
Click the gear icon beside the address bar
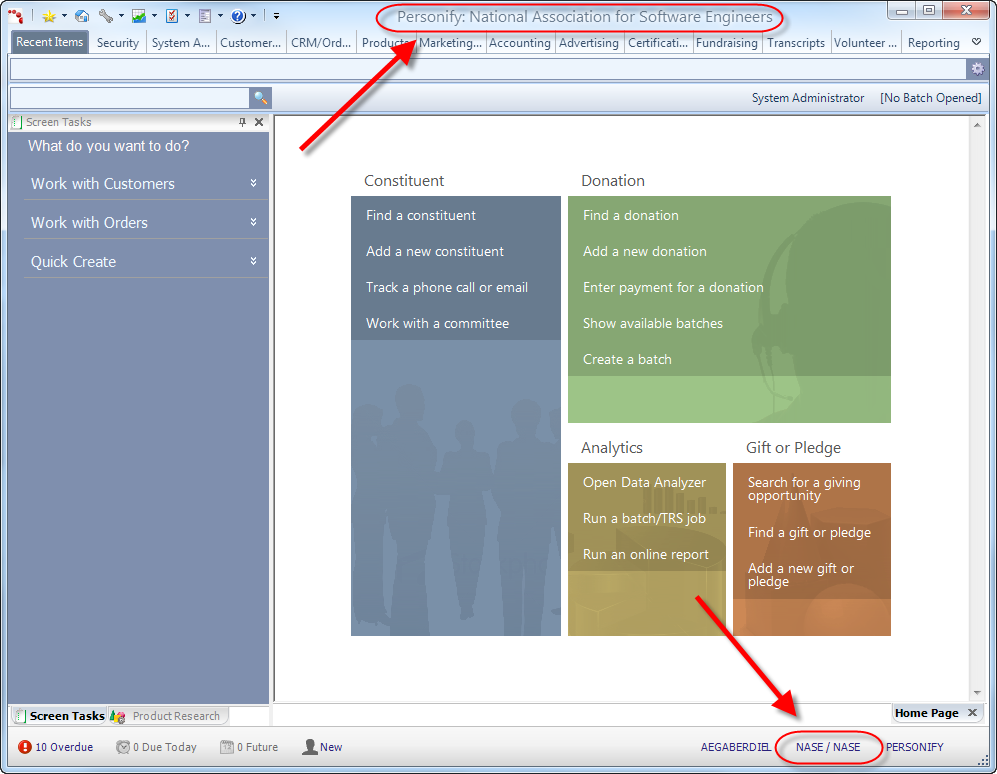pyautogui.click(x=977, y=69)
